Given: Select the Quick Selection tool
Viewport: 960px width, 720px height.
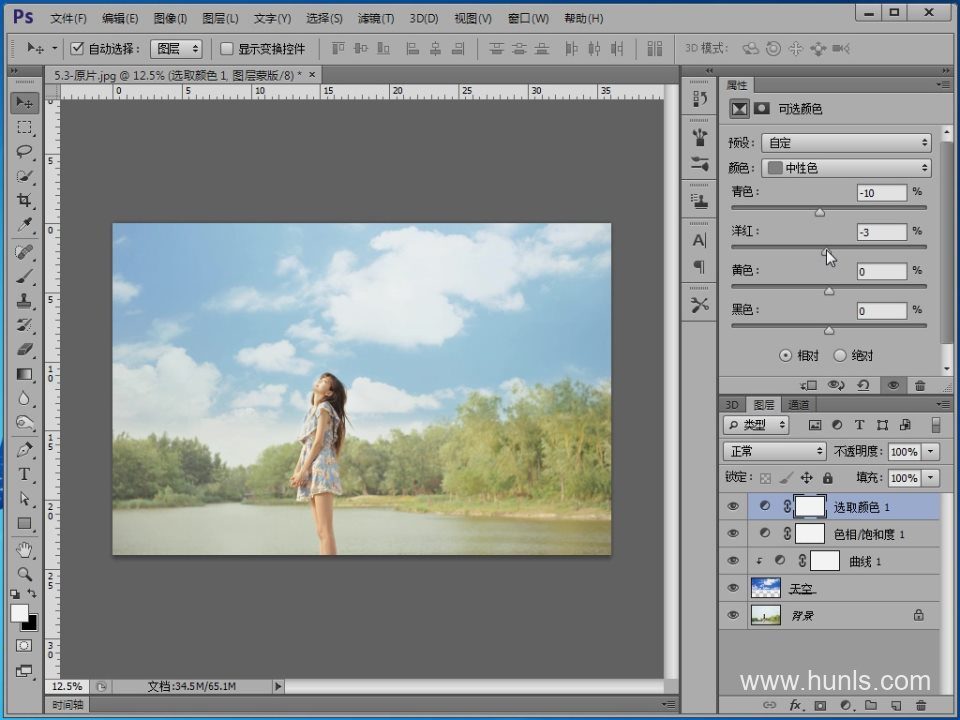Looking at the screenshot, I should [24, 176].
